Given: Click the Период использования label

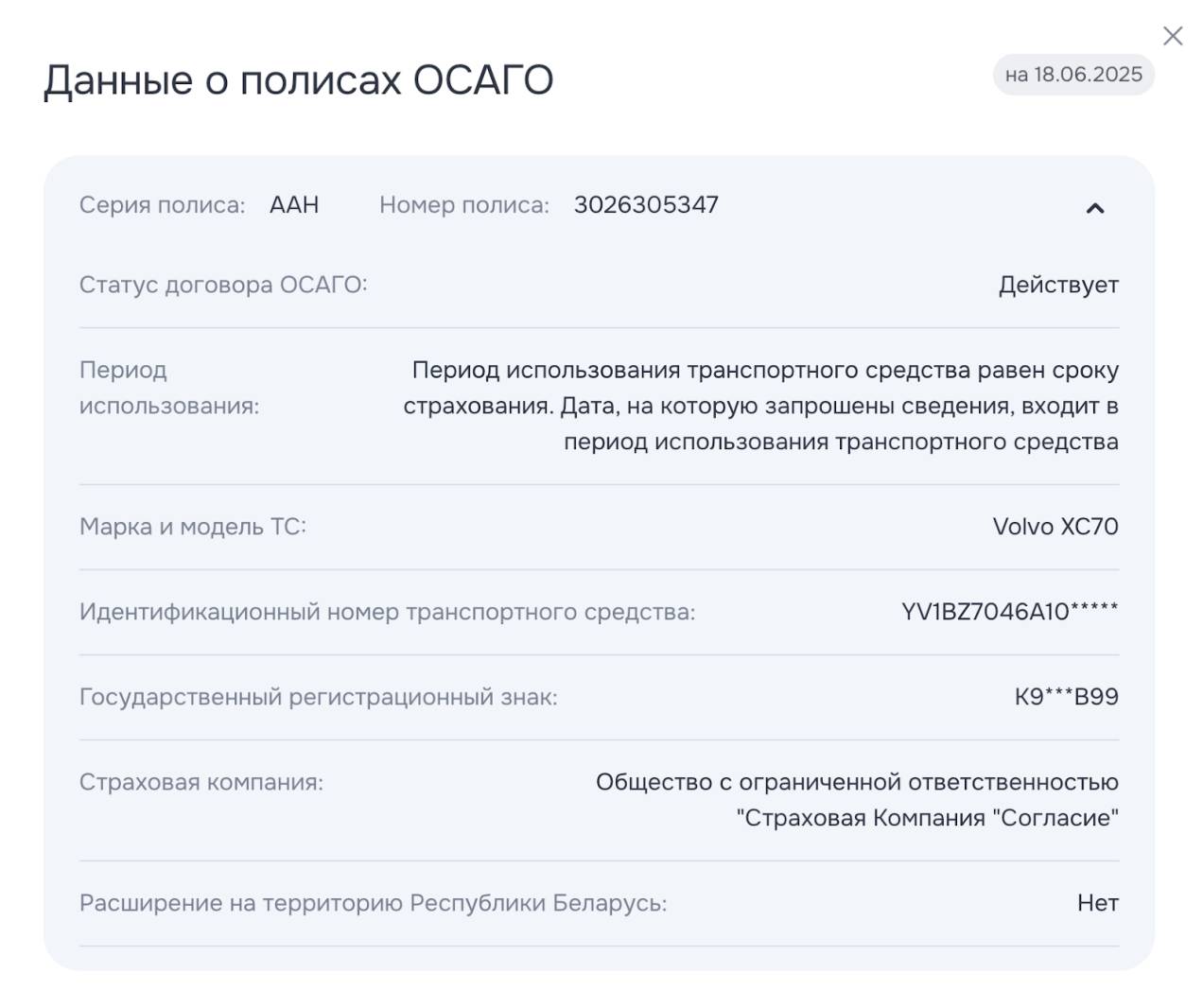Looking at the screenshot, I should [168, 388].
